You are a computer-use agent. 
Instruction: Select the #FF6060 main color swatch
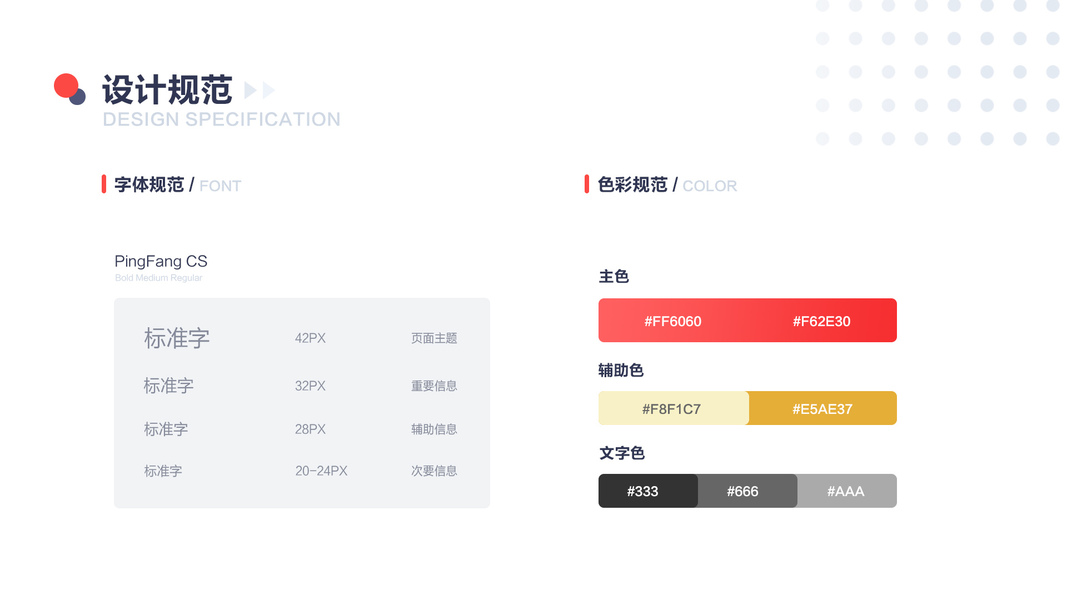672,321
